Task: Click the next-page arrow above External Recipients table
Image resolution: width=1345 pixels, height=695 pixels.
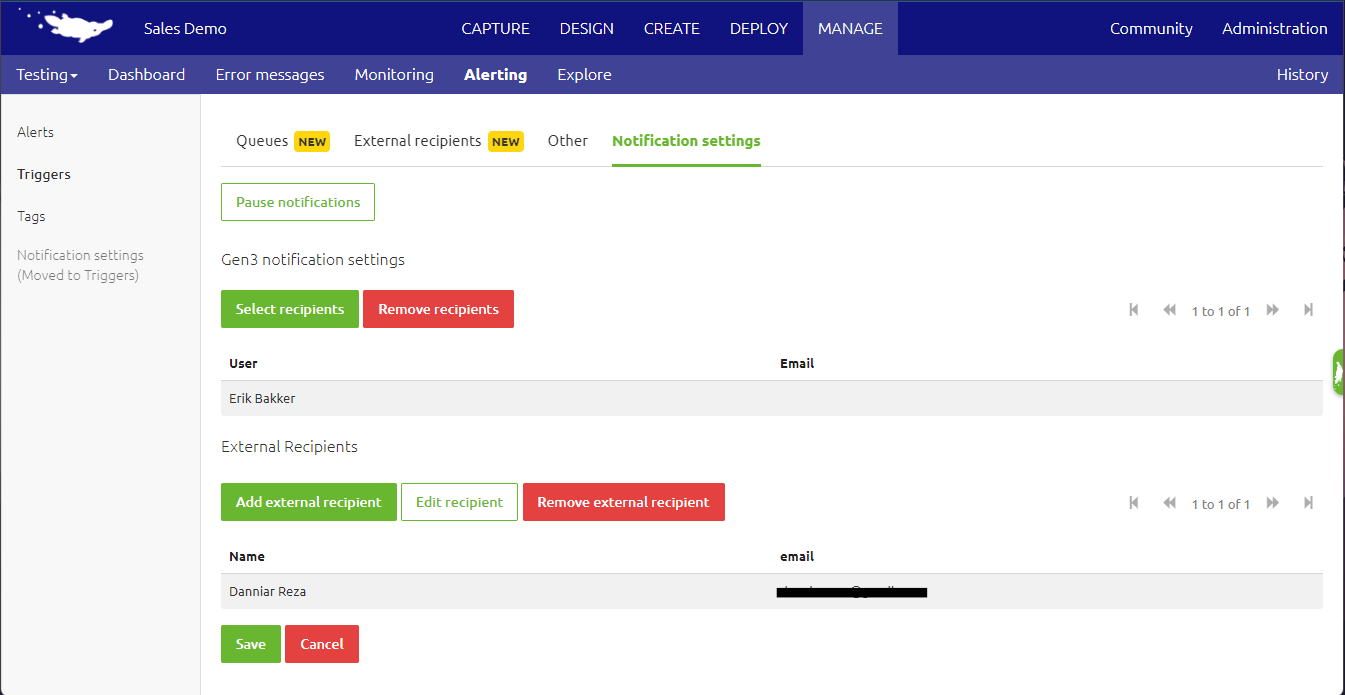Action: point(1272,503)
